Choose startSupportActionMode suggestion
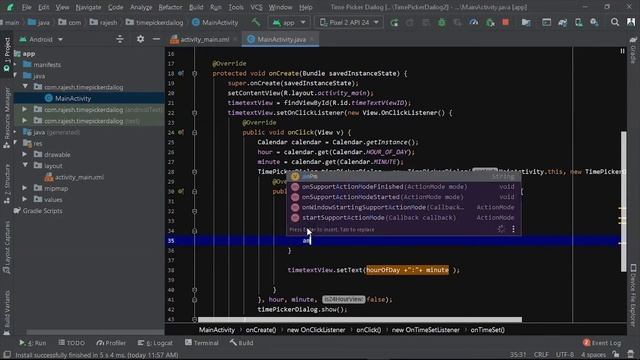This screenshot has height=360, width=640. point(403,218)
